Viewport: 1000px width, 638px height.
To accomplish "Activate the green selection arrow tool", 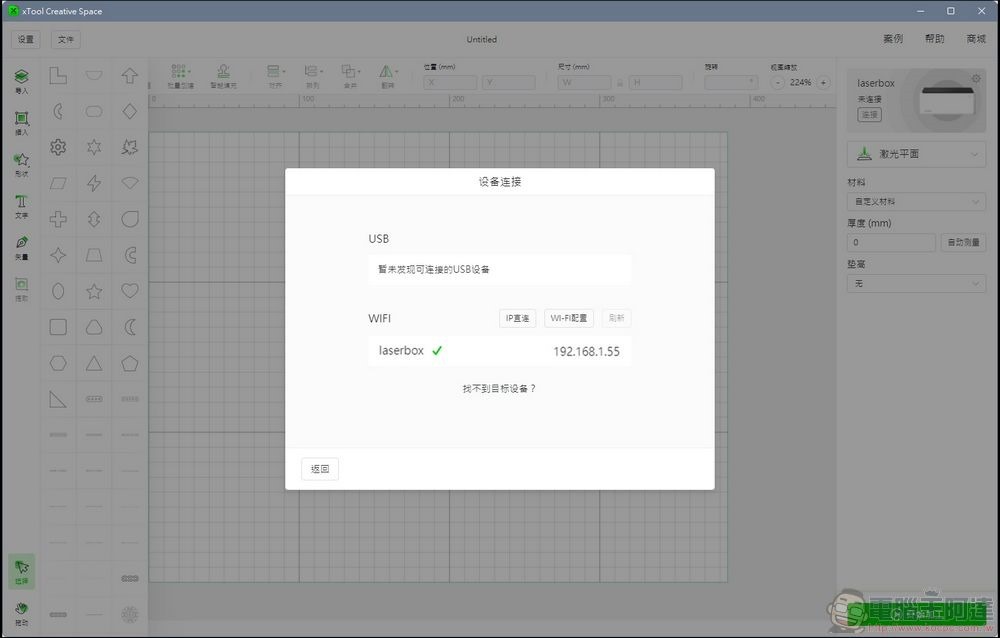I will [22, 571].
